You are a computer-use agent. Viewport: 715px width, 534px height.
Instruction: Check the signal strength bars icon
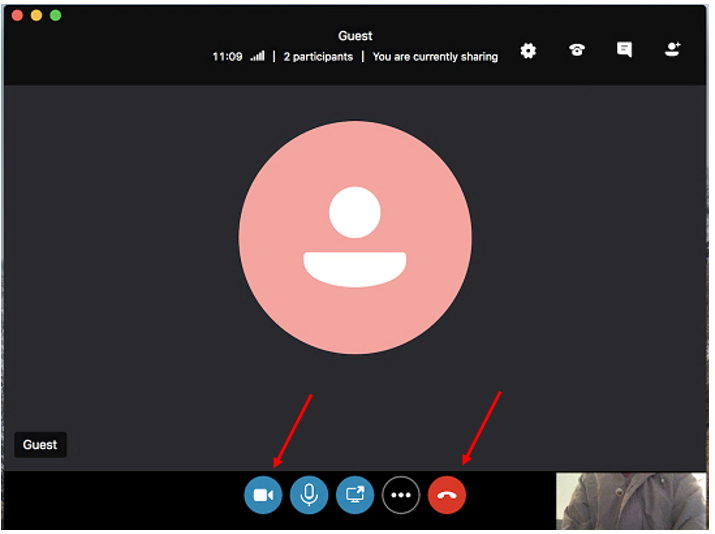point(258,57)
